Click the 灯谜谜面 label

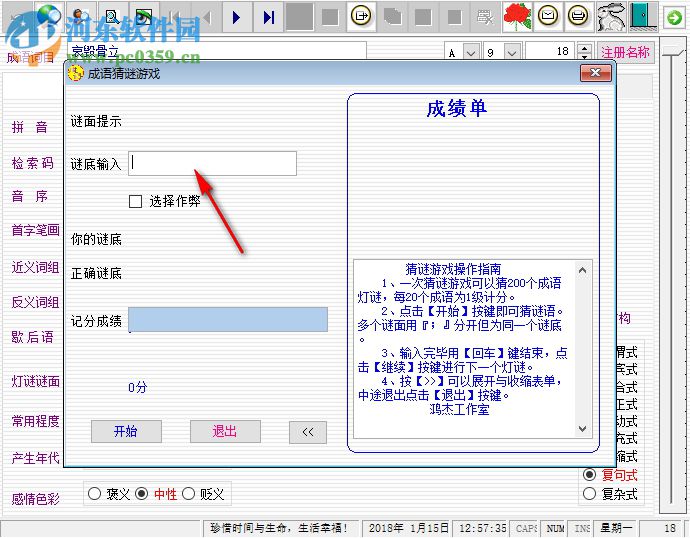click(x=36, y=381)
